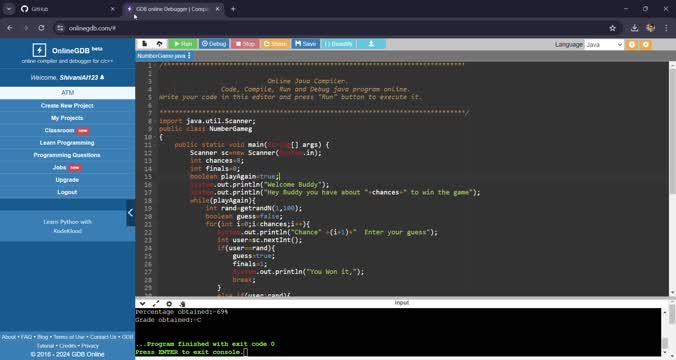The width and height of the screenshot is (676, 360).
Task: Collapse the left sidebar with chevron
Action: click(130, 213)
